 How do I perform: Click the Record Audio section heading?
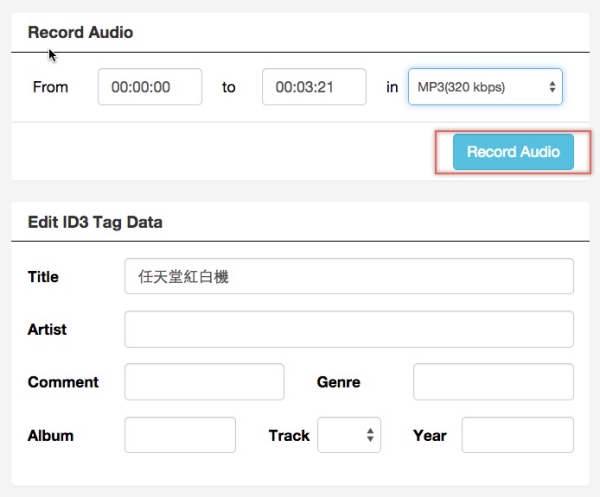click(x=80, y=32)
